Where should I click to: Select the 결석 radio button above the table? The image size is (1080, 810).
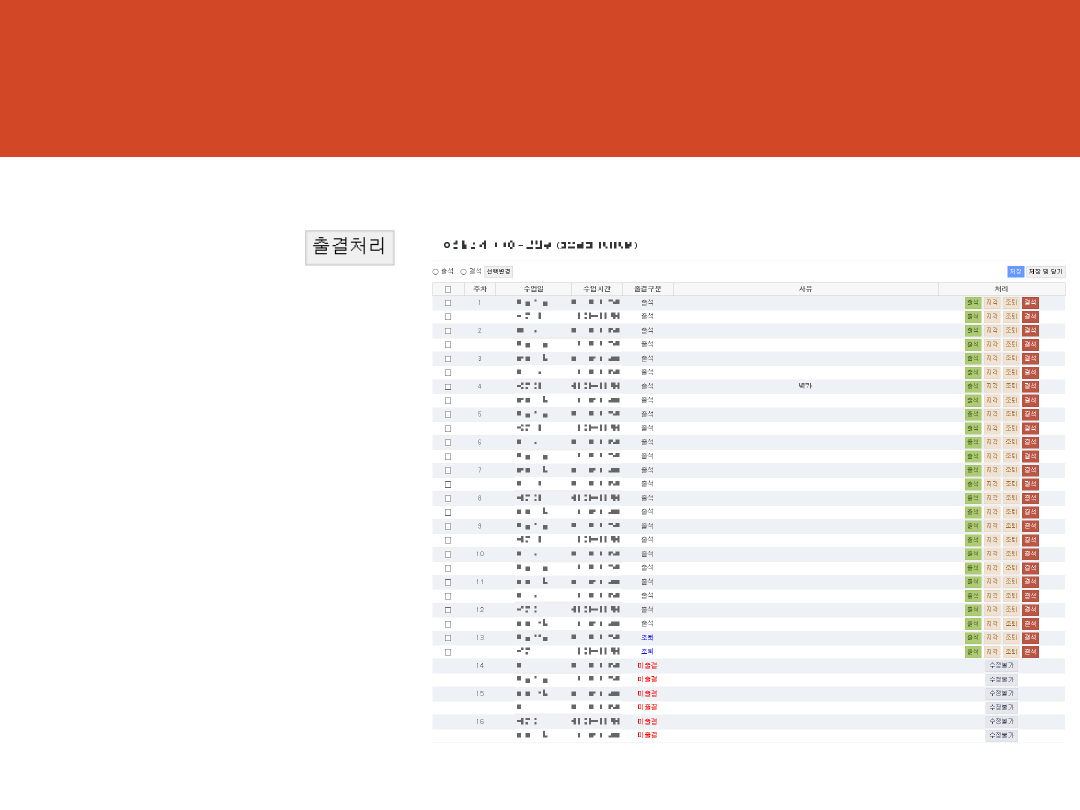tap(464, 271)
